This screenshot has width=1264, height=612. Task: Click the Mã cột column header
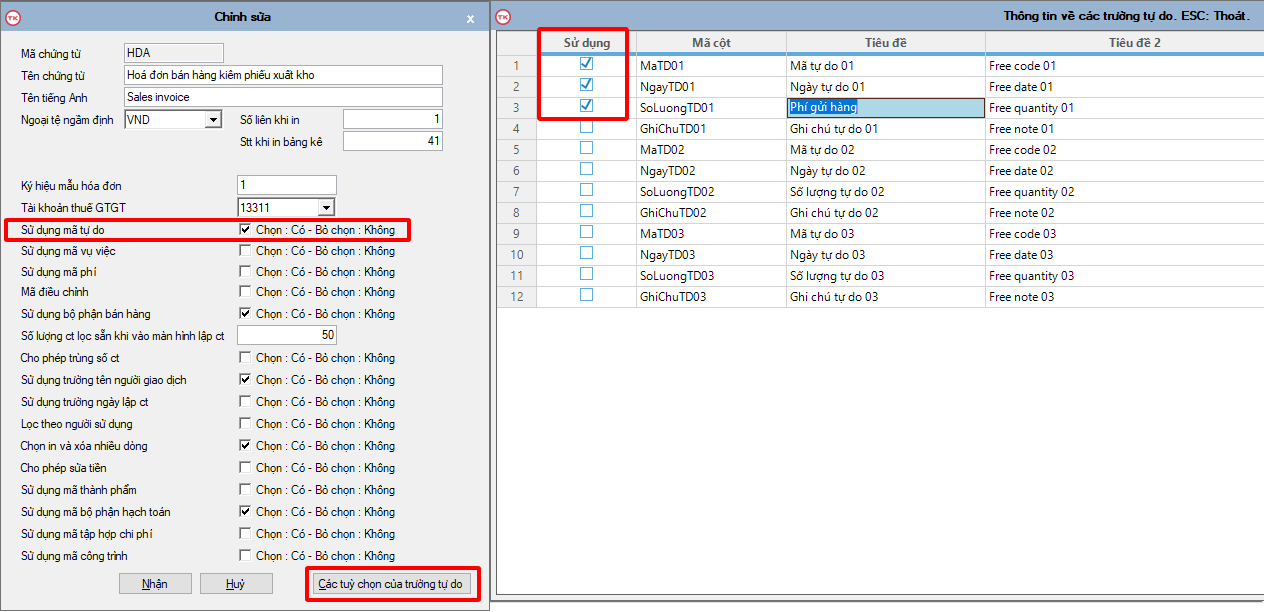coord(711,43)
